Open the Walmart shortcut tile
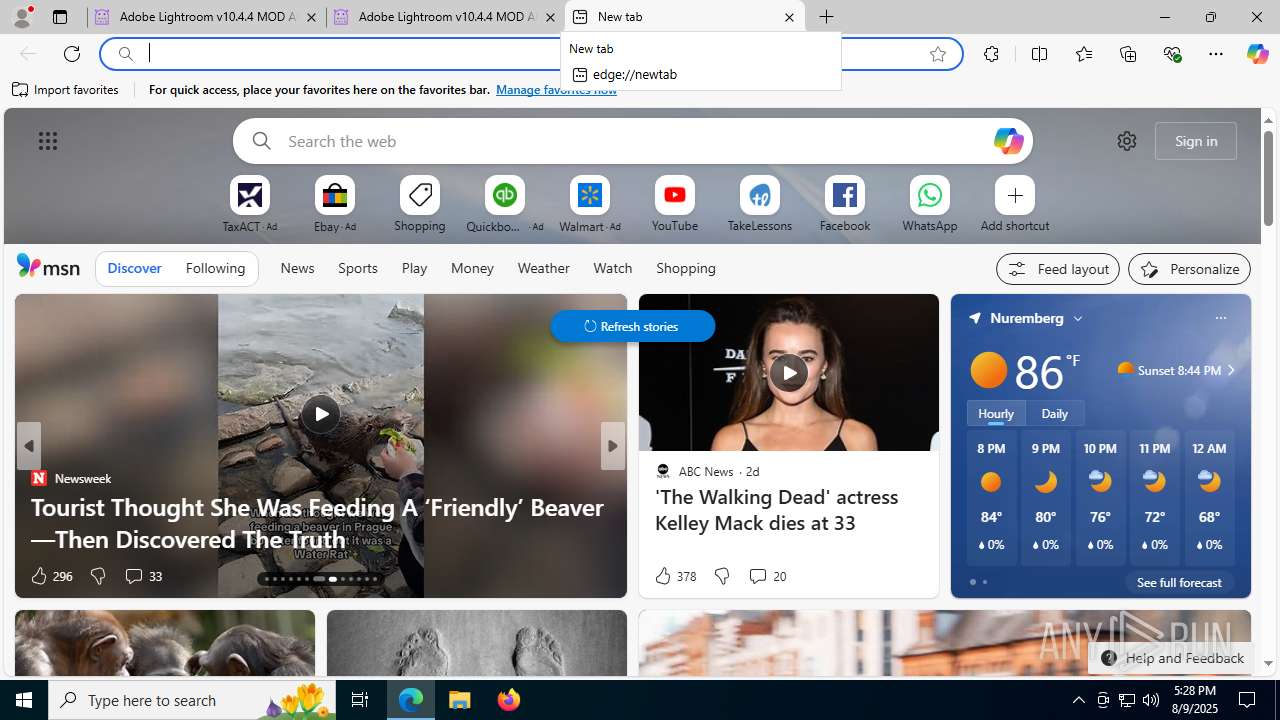Screen dimensions: 1280x720 (590, 205)
